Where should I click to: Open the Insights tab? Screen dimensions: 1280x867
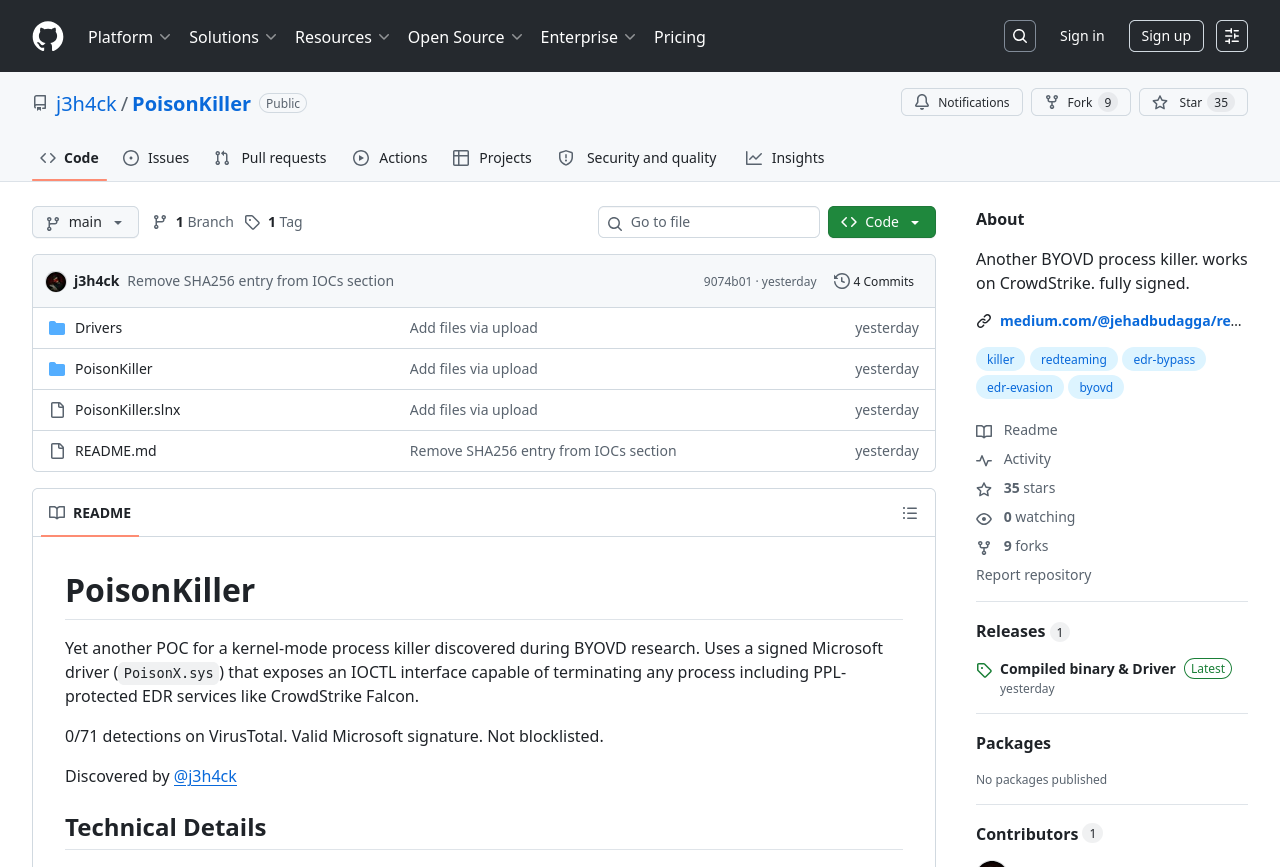point(785,158)
